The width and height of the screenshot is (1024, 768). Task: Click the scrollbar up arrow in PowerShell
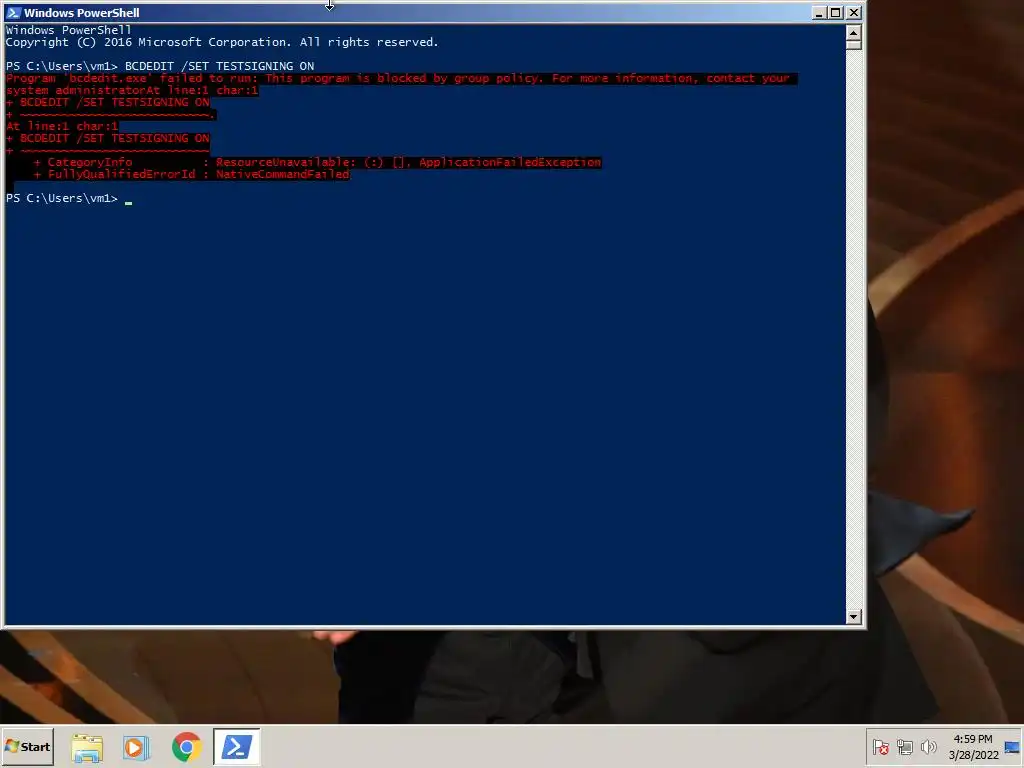tap(854, 31)
